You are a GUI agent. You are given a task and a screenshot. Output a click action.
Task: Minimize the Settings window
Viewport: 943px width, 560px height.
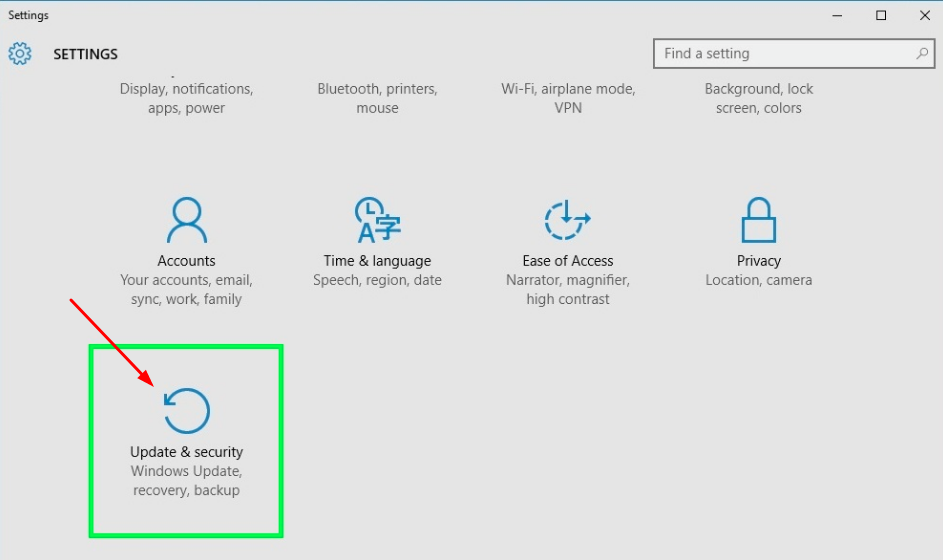837,16
